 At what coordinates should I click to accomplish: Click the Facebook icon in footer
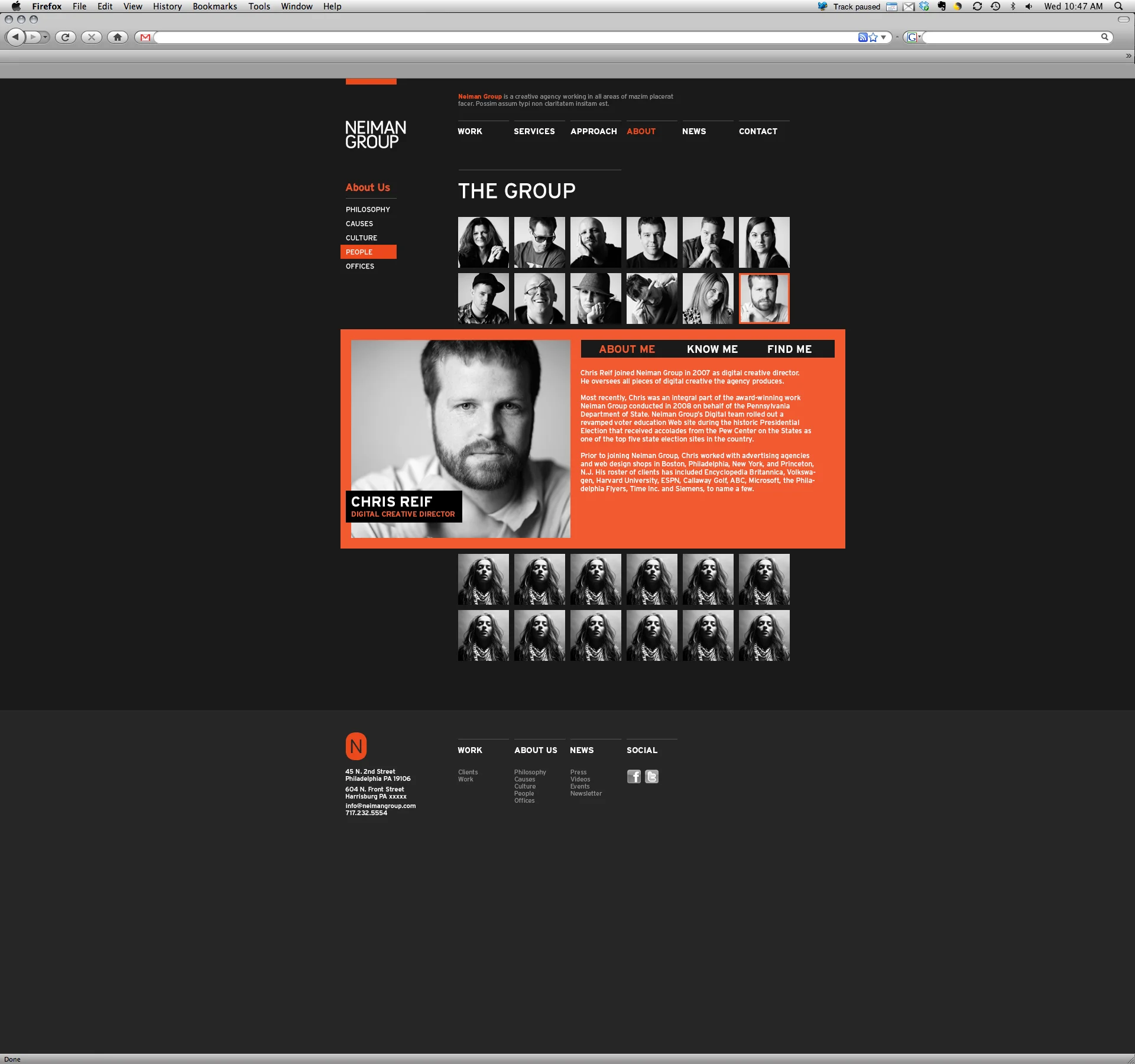point(634,777)
